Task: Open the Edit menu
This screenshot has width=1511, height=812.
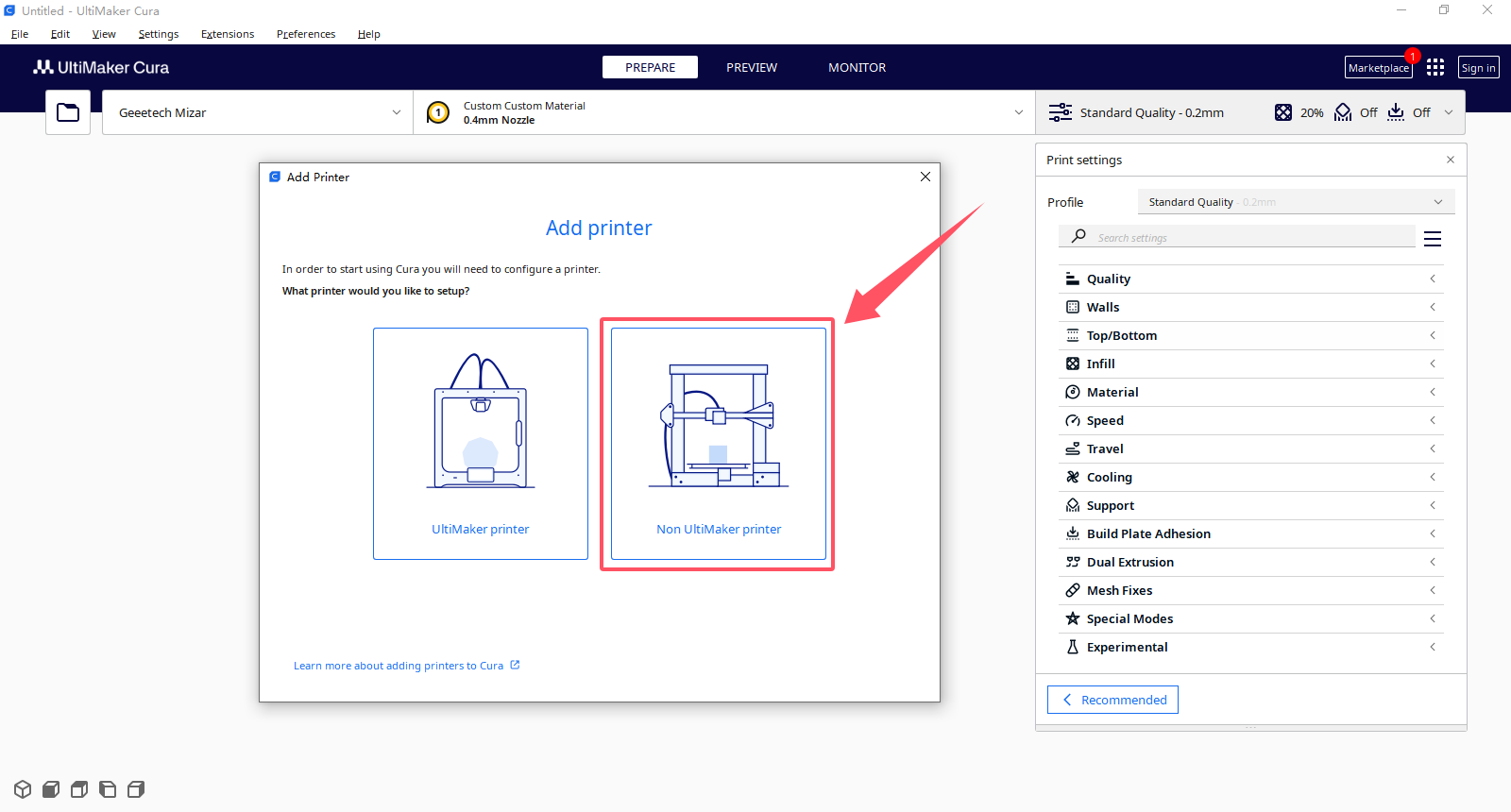Action: [60, 34]
